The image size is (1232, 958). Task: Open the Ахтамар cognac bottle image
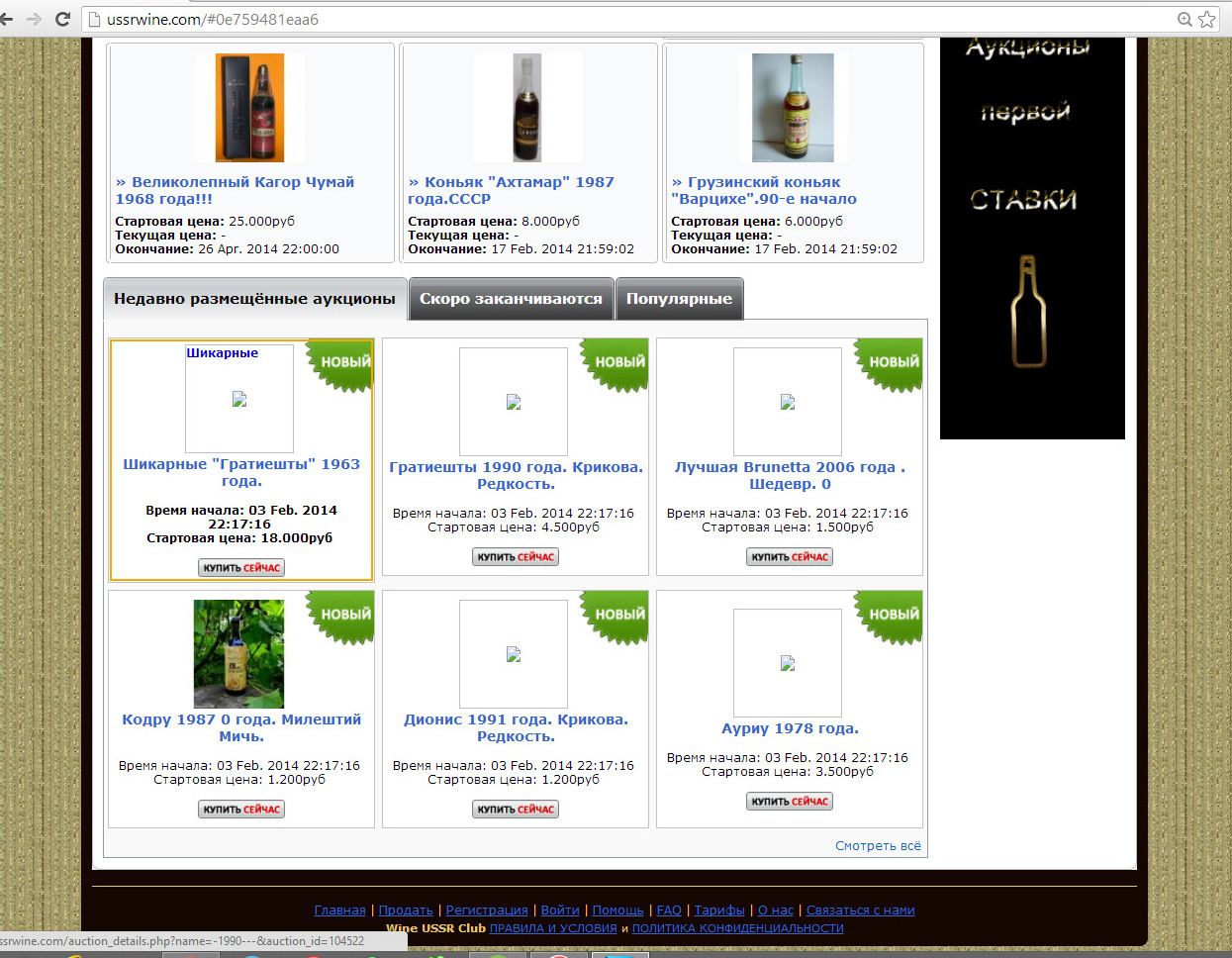(527, 108)
